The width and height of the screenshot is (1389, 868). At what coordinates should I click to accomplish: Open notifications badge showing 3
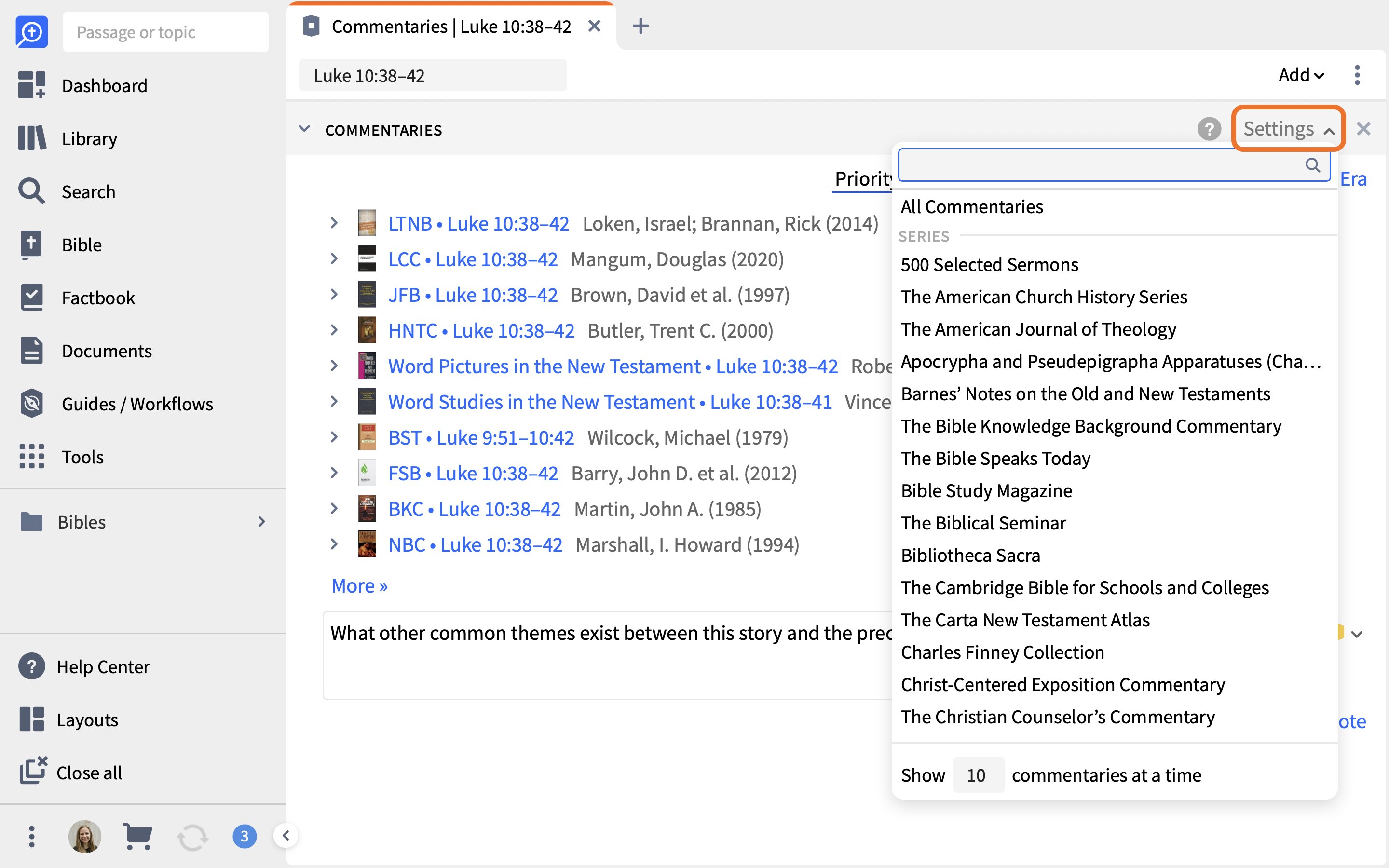coord(245,837)
